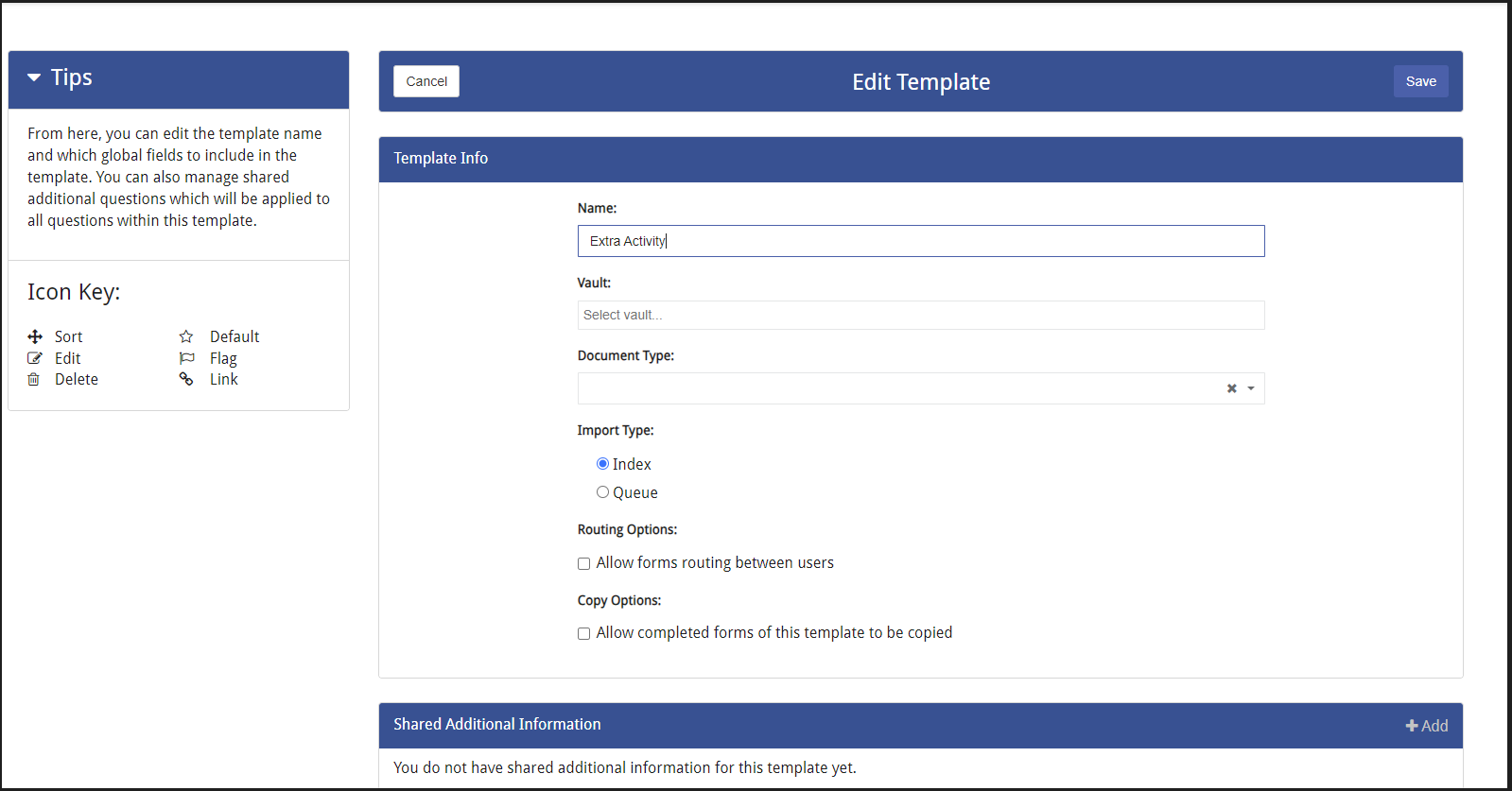
Task: Click the Routing Options label
Action: coord(628,529)
